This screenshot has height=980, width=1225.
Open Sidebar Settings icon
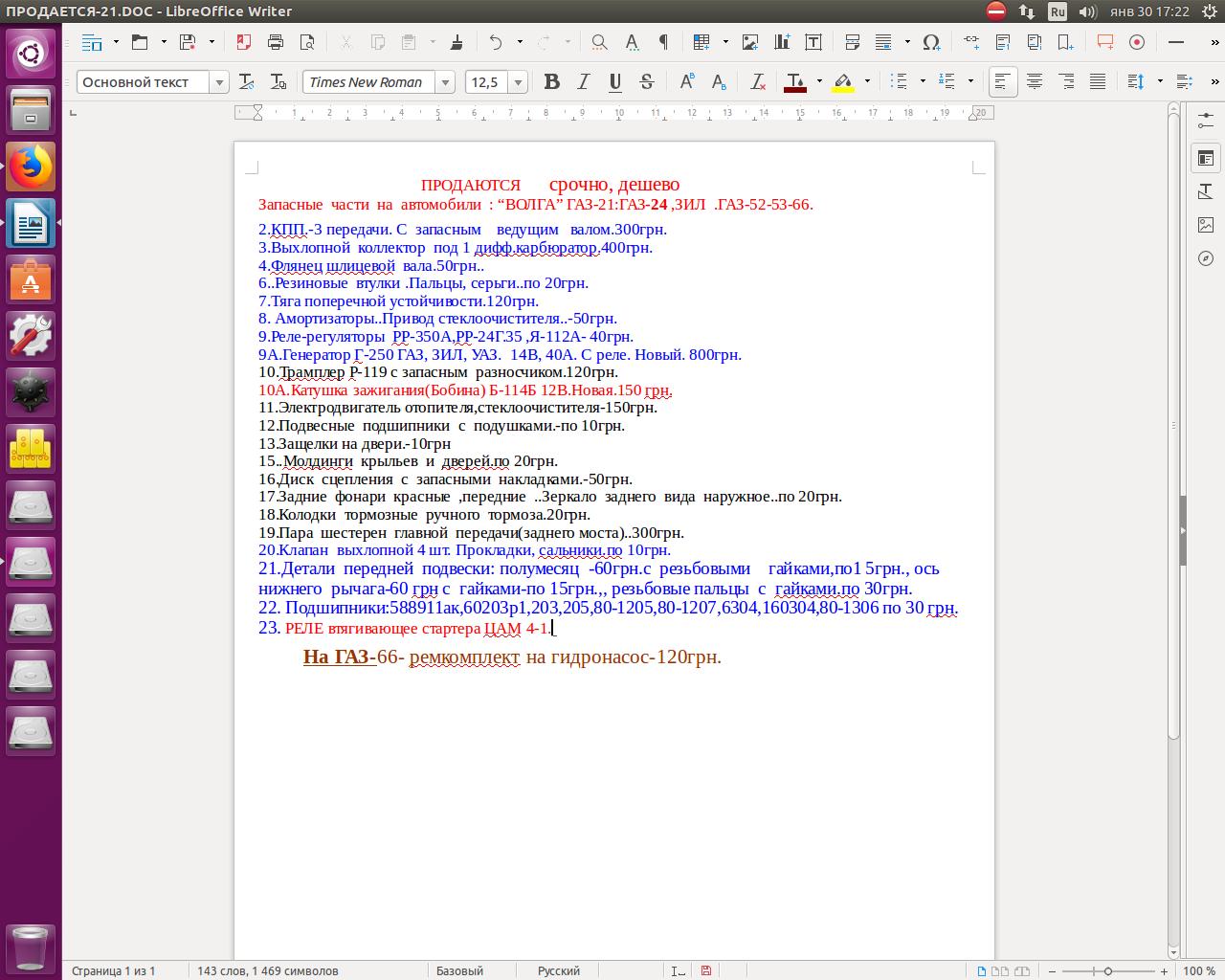1206,121
